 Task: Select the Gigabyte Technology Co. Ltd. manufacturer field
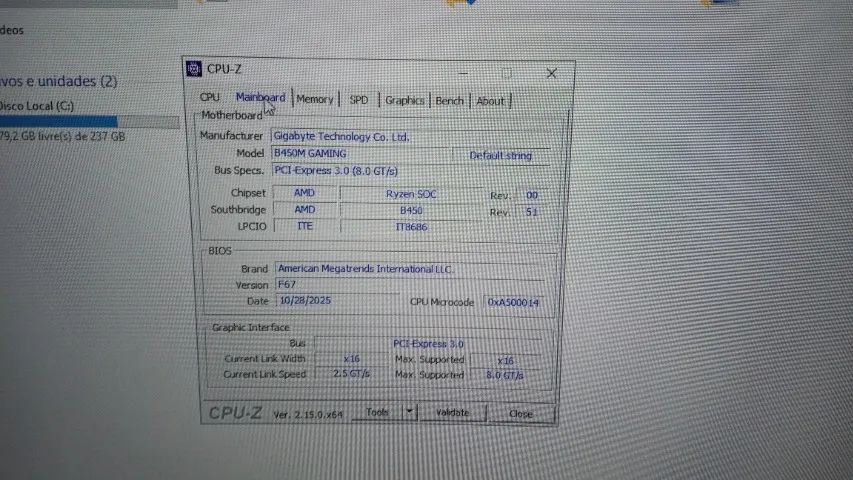click(x=412, y=137)
